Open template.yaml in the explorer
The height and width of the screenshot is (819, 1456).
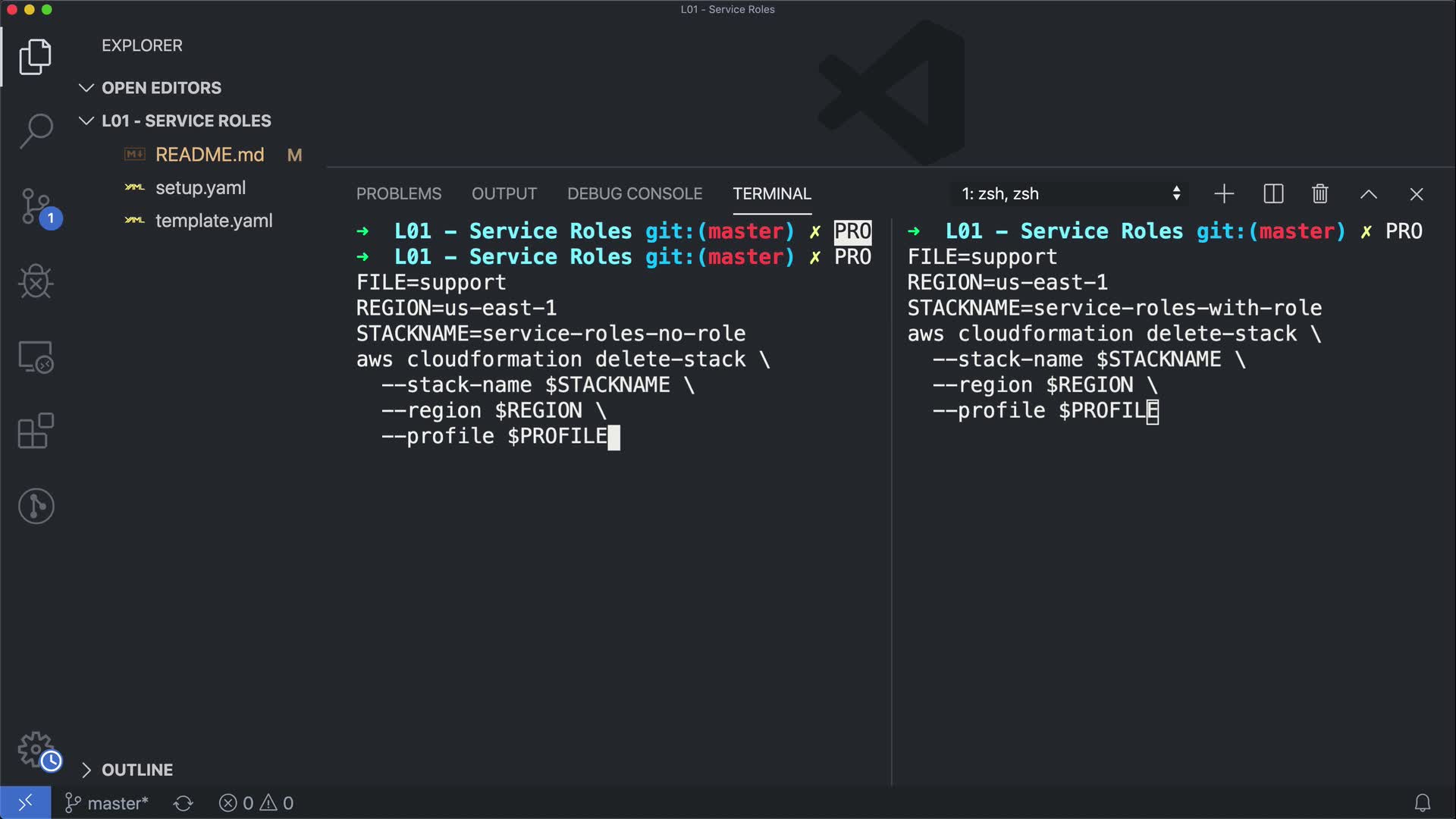coord(213,221)
